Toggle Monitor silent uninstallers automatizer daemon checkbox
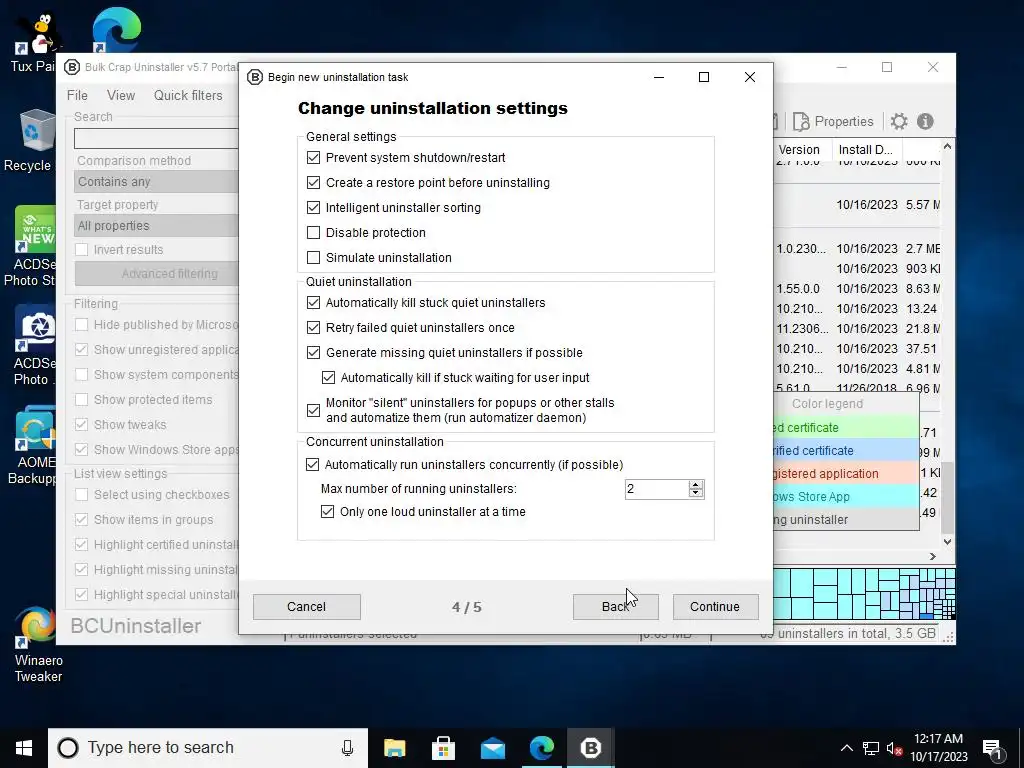Image resolution: width=1024 pixels, height=768 pixels. [313, 410]
